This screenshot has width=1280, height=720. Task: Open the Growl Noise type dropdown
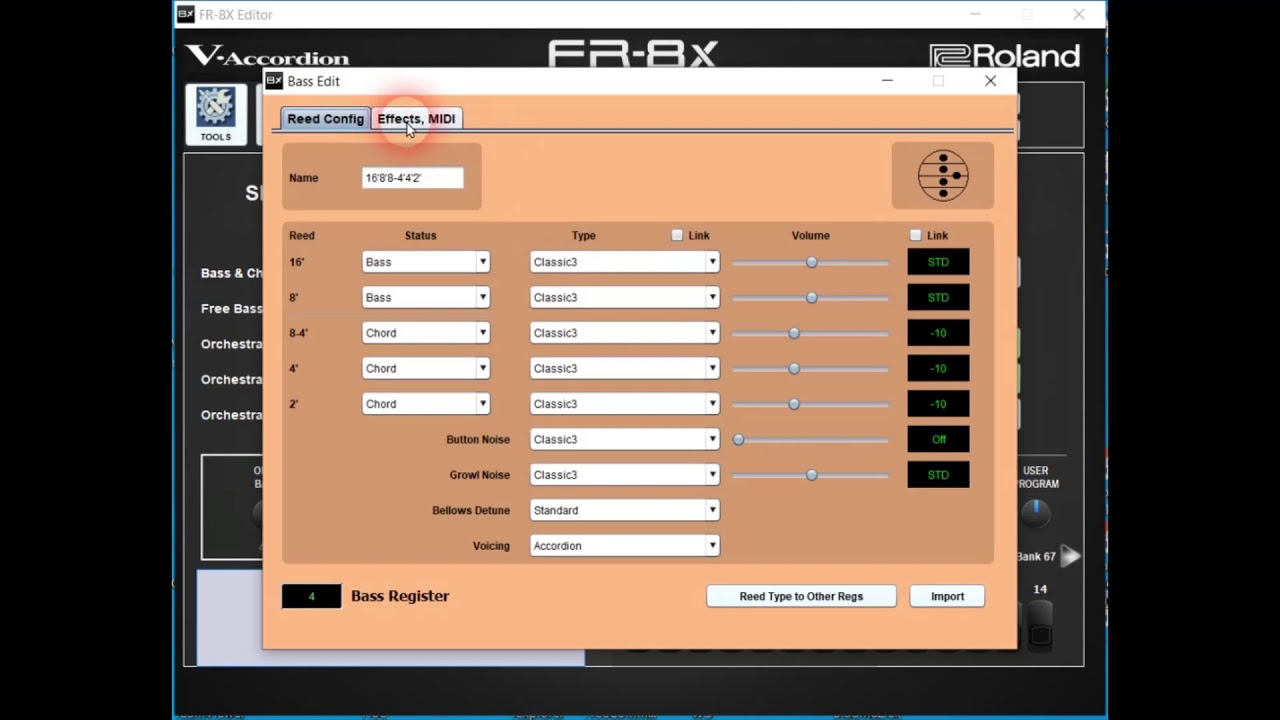(624, 475)
